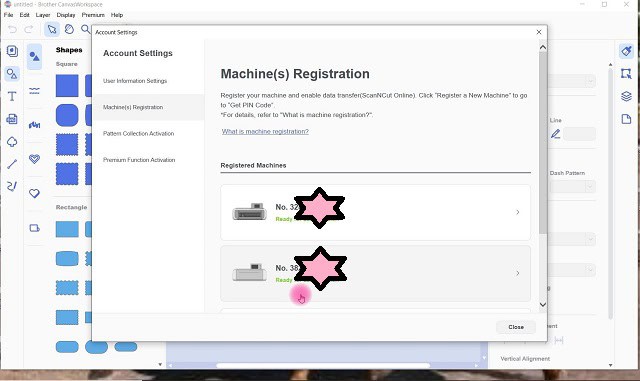Click the canvas horizontal scrollbar

[323, 365]
